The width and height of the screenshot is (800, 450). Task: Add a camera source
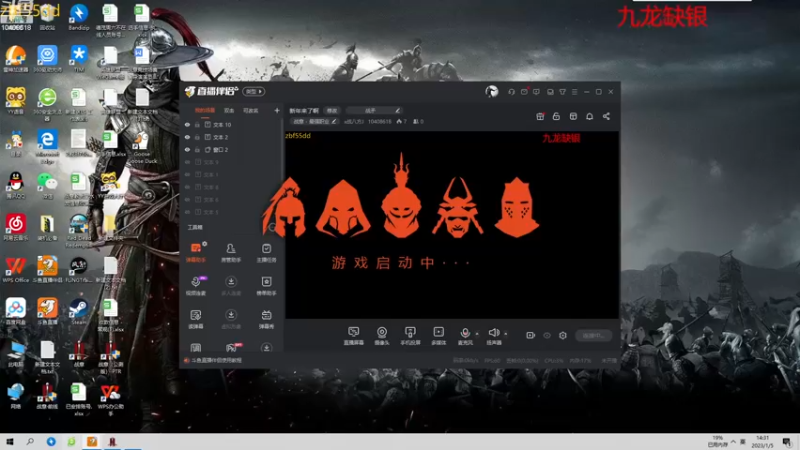(x=382, y=336)
